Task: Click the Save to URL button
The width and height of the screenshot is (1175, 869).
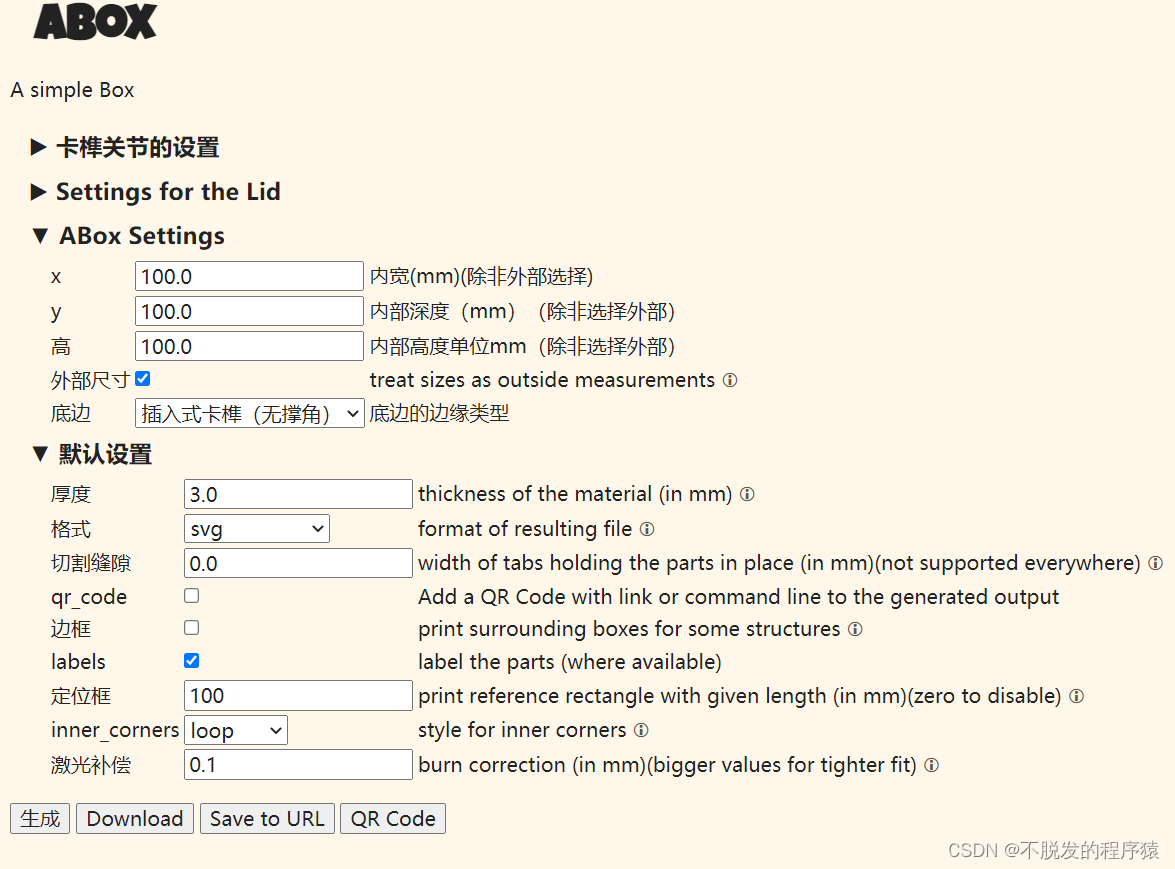Action: (x=267, y=818)
